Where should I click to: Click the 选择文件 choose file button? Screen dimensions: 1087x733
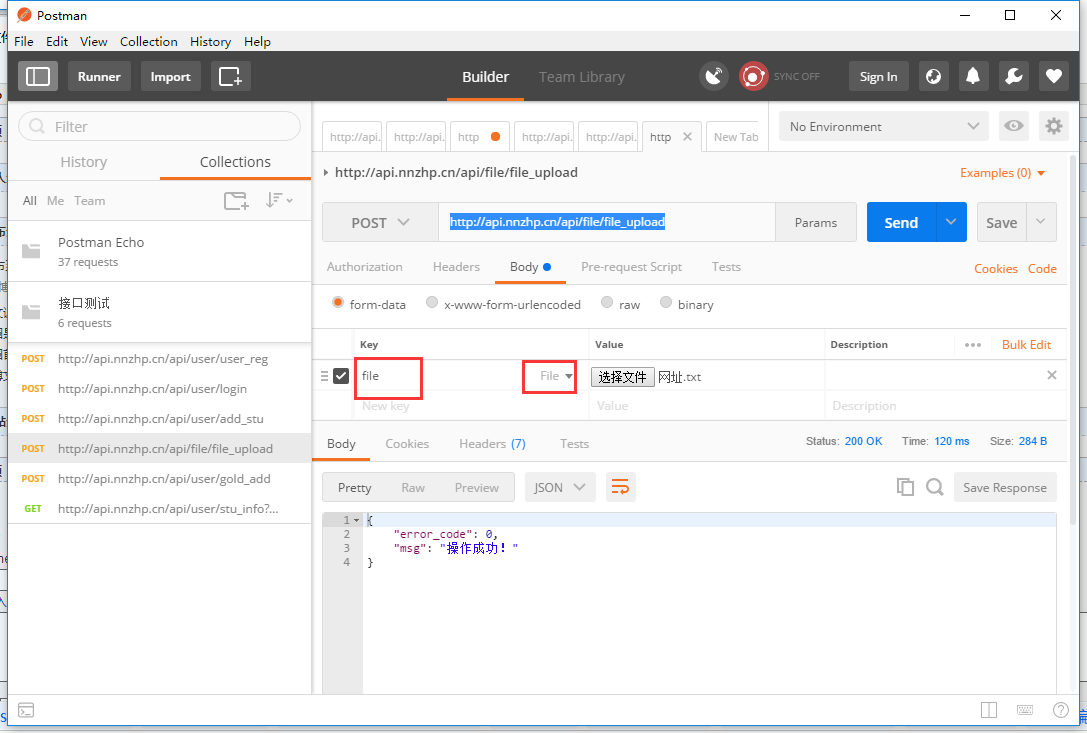(x=623, y=377)
